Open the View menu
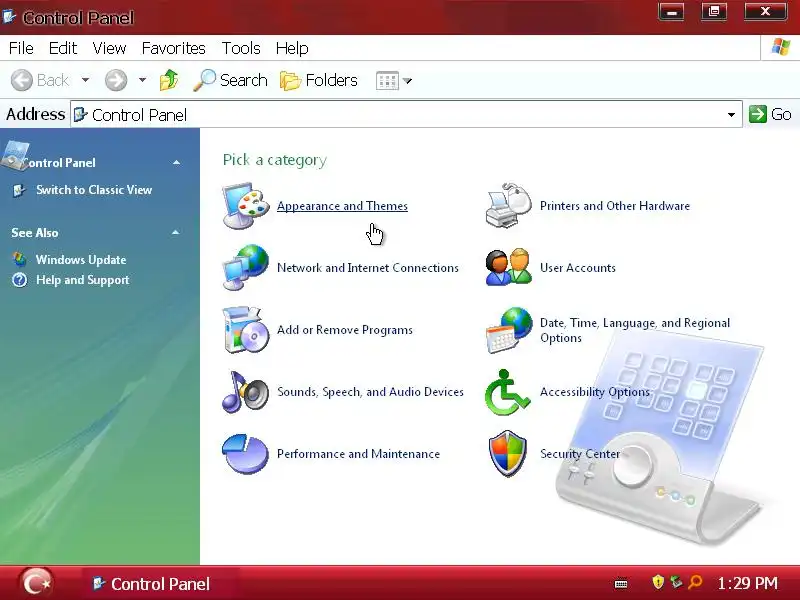 [109, 48]
